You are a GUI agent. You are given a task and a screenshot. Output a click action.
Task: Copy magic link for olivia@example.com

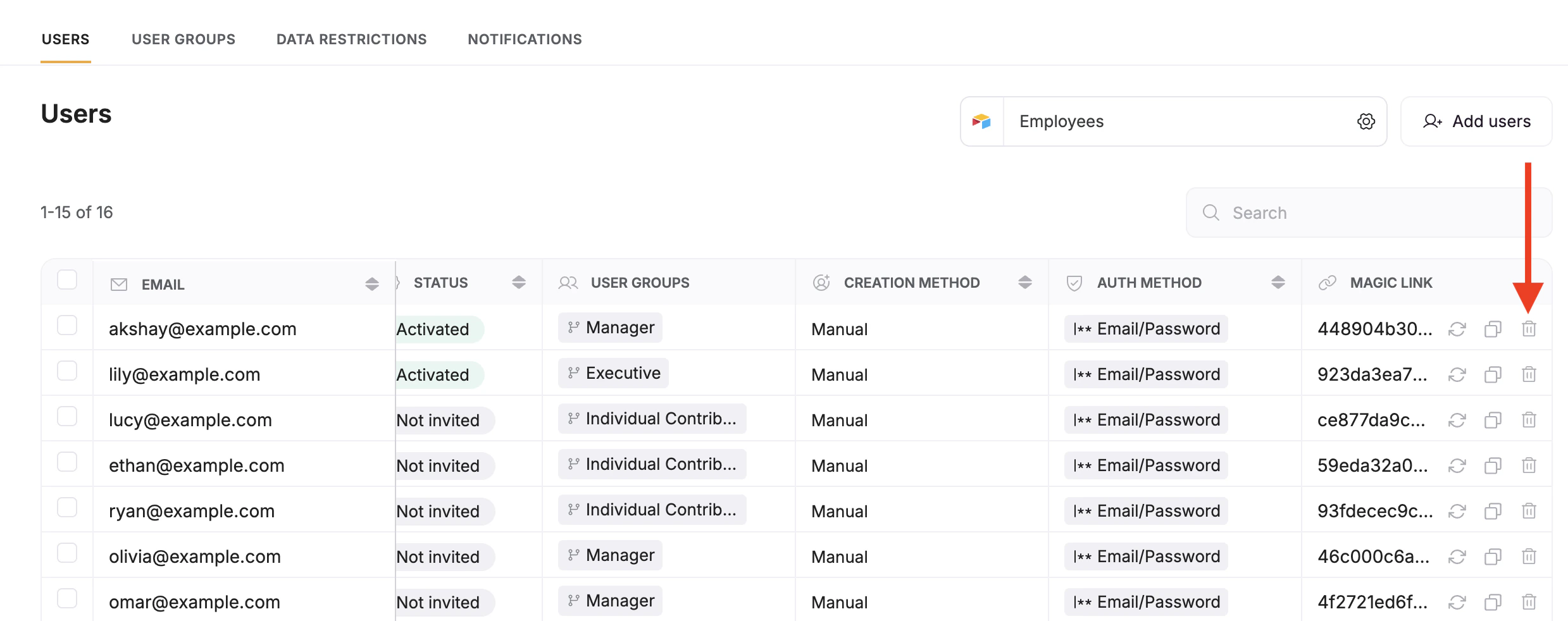(1493, 556)
